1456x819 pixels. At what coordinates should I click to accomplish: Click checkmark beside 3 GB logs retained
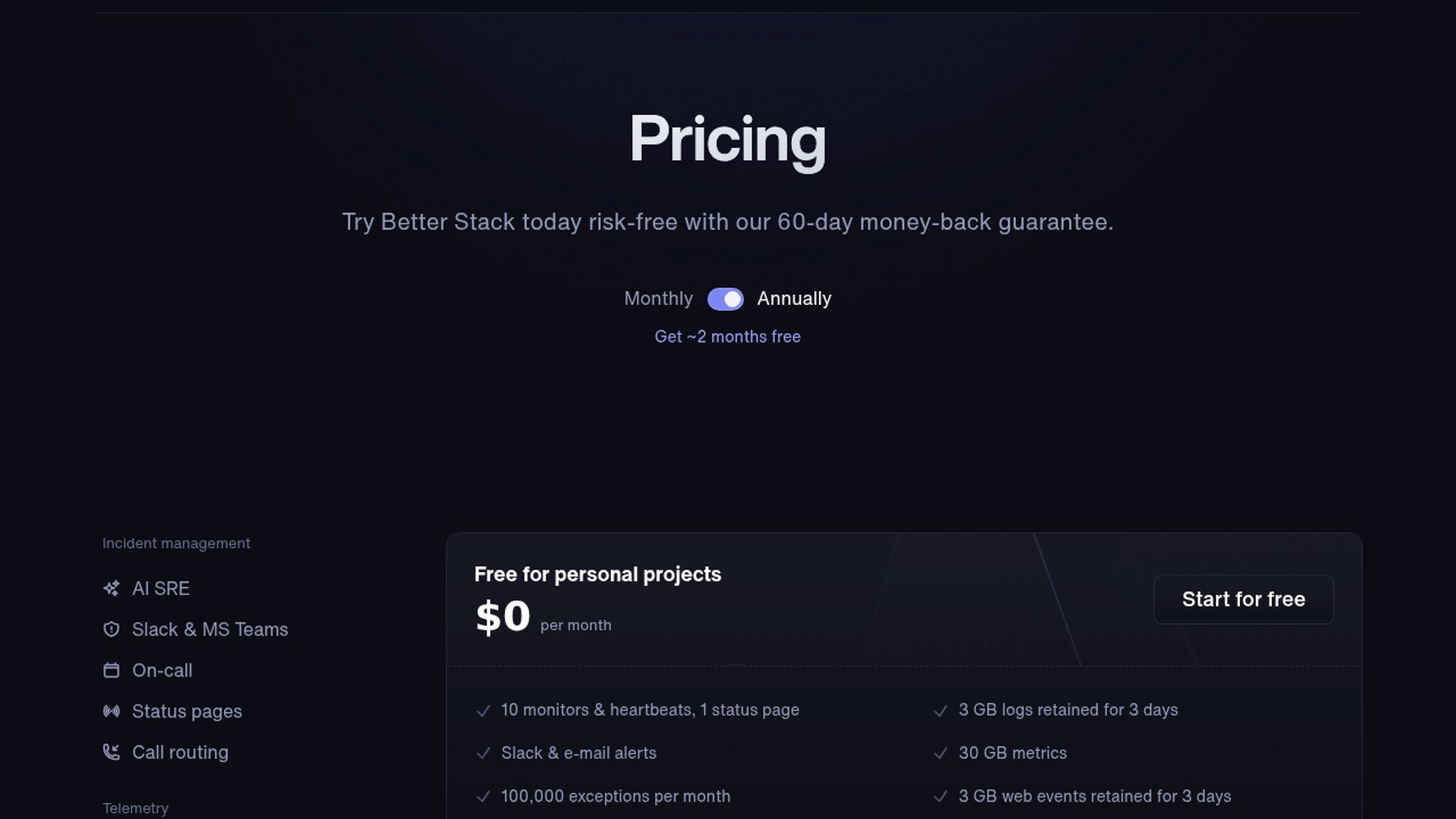coord(940,711)
